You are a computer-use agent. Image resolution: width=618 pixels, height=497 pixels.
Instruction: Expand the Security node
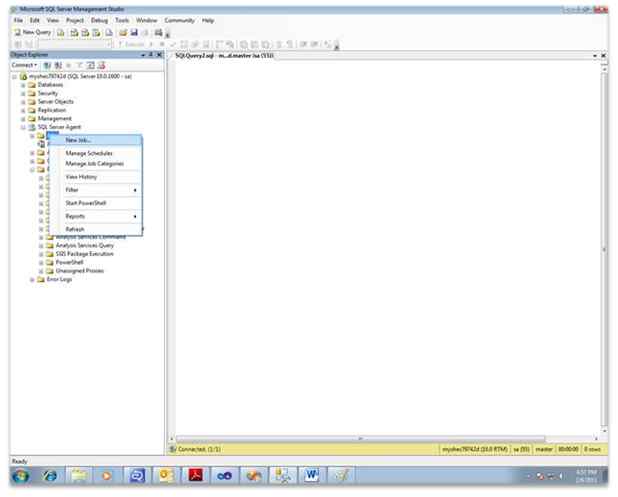[23, 93]
